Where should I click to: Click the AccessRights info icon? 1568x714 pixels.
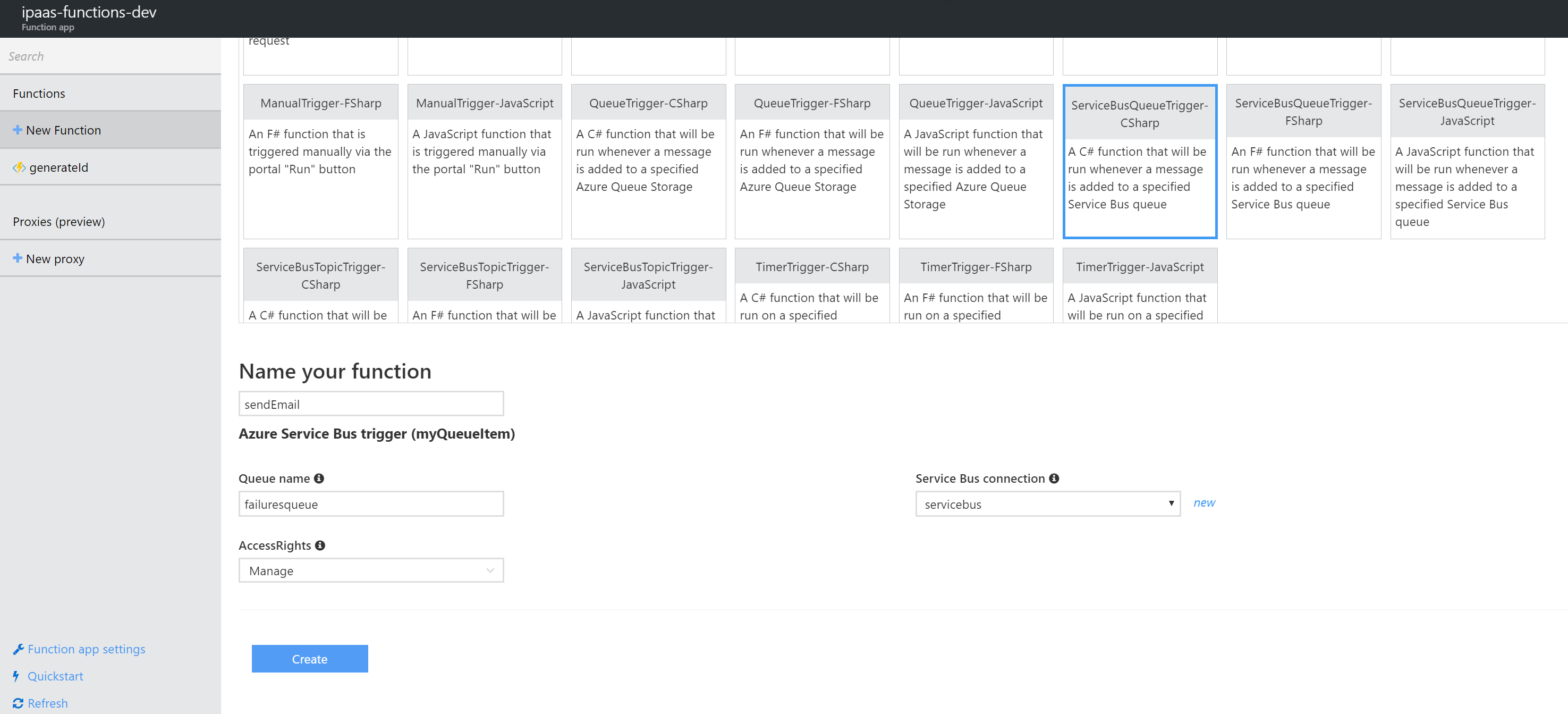click(x=320, y=545)
